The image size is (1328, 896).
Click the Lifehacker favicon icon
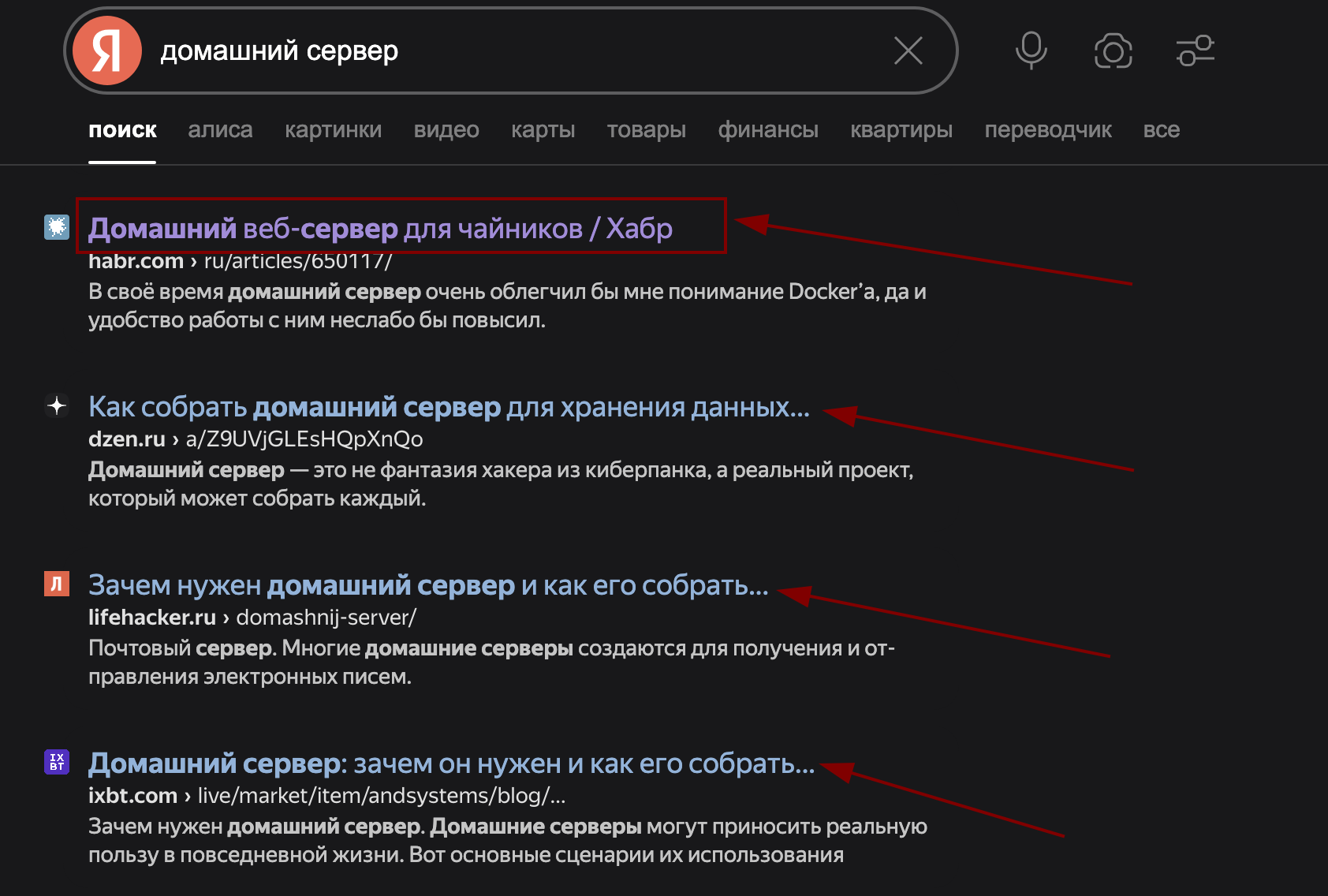tap(57, 584)
